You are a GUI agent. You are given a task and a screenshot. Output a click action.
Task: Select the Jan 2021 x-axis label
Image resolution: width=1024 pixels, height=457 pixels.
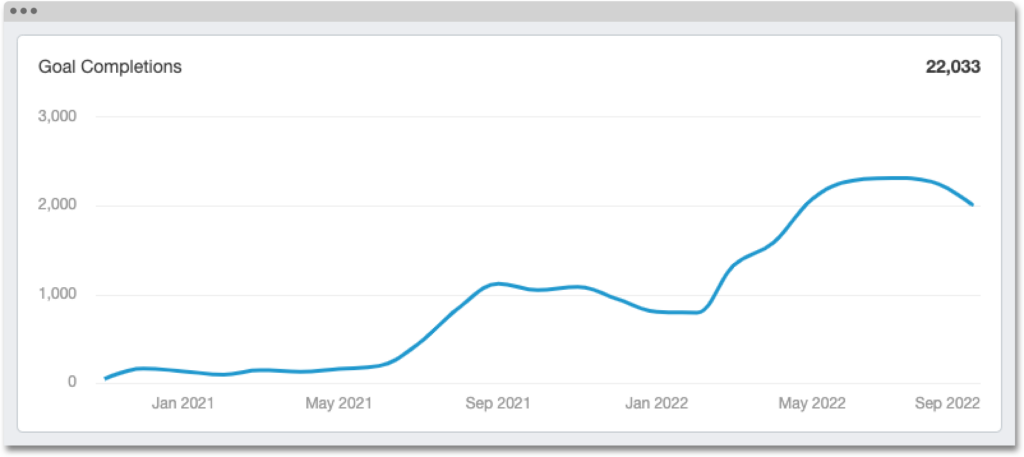[x=183, y=403]
